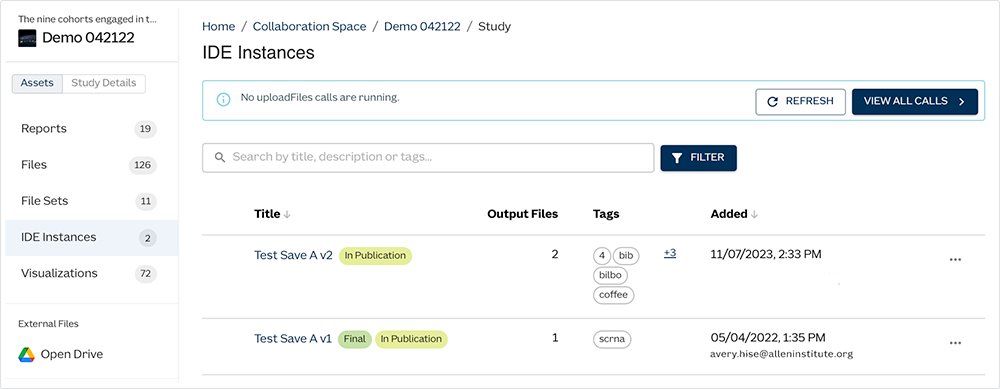Open Test Save A v1 instance
Viewport: 1000px width, 389px height.
pyautogui.click(x=293, y=339)
